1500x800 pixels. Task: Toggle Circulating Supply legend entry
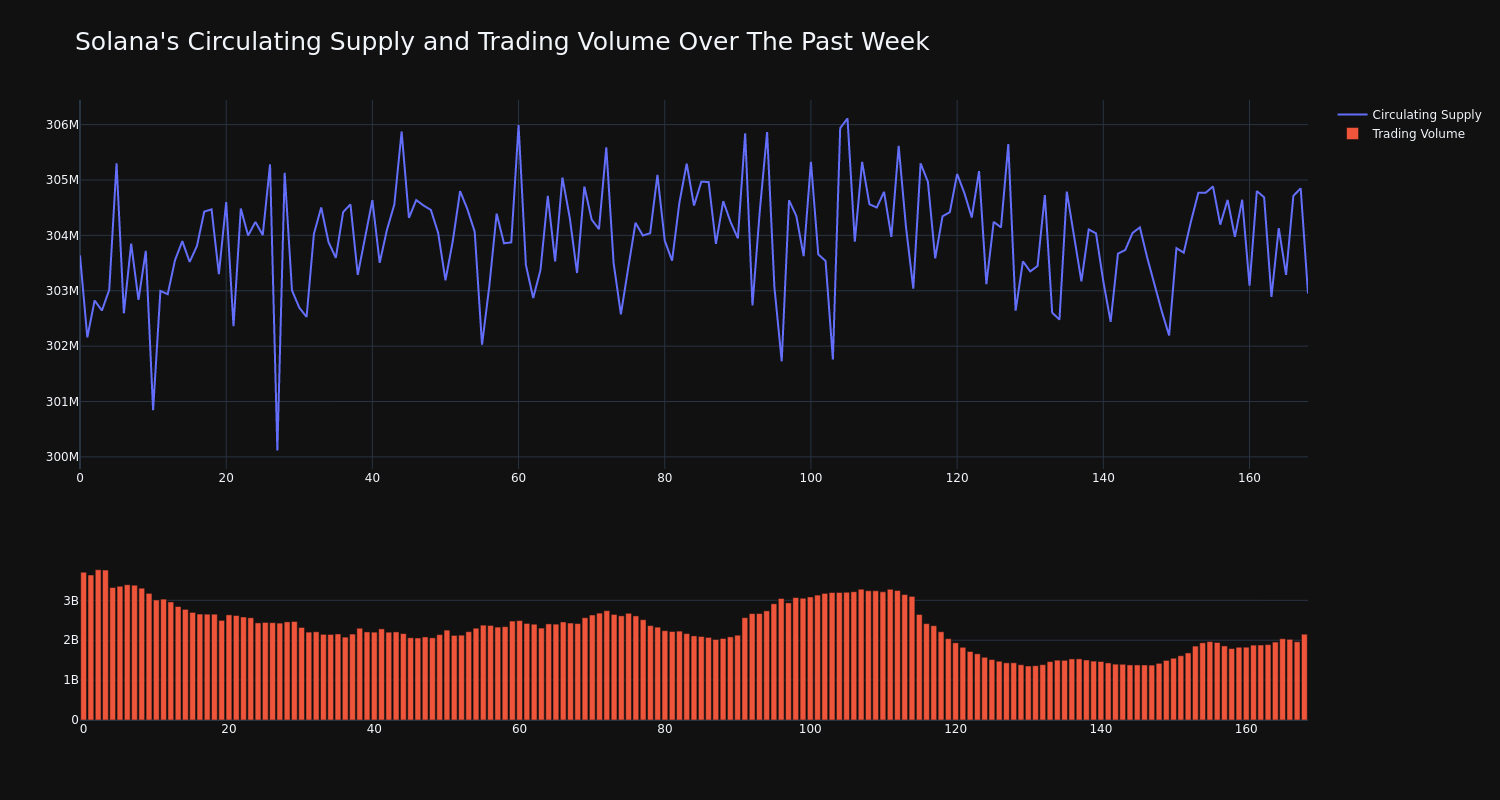tap(1409, 115)
